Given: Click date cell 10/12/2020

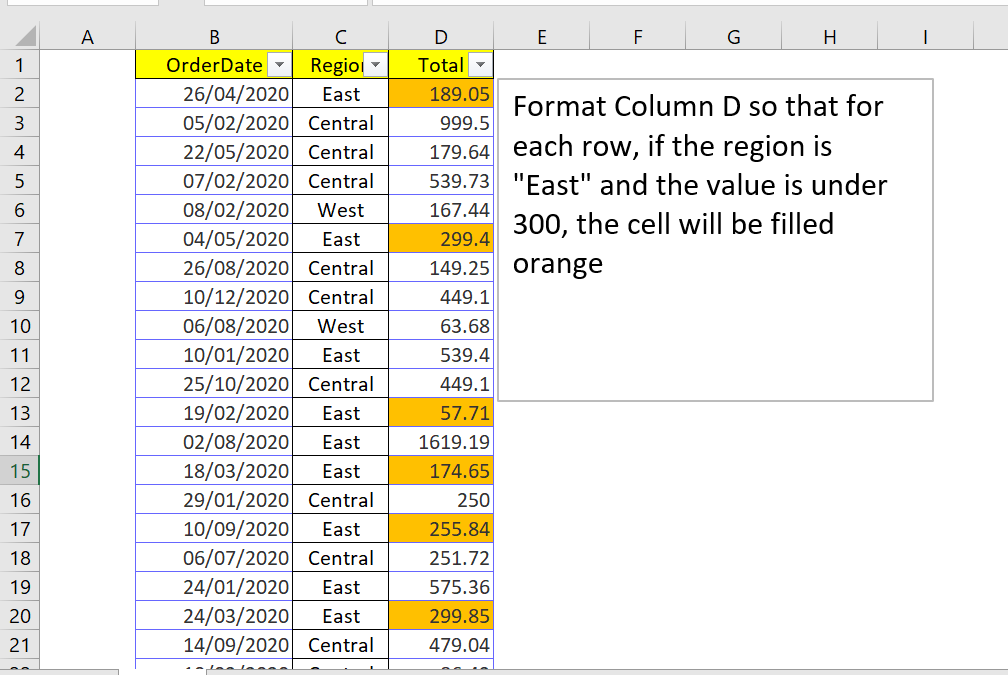Looking at the screenshot, I should pos(214,297).
